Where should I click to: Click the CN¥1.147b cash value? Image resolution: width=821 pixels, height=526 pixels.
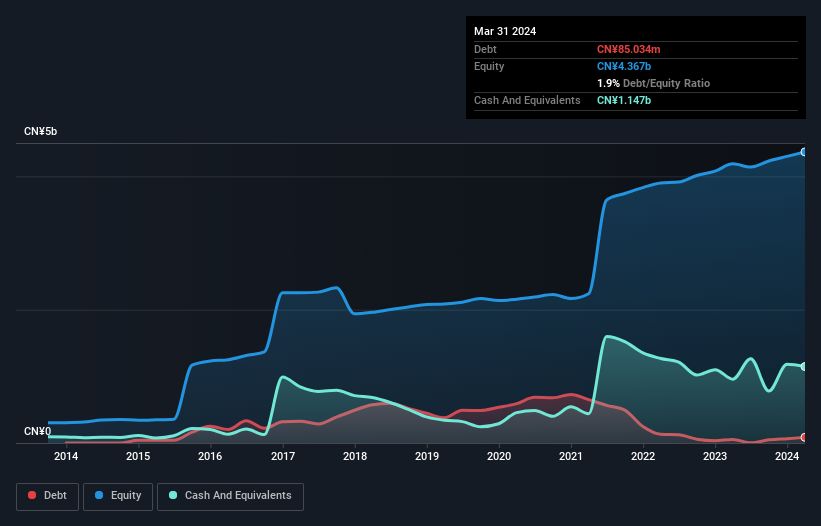click(x=624, y=100)
